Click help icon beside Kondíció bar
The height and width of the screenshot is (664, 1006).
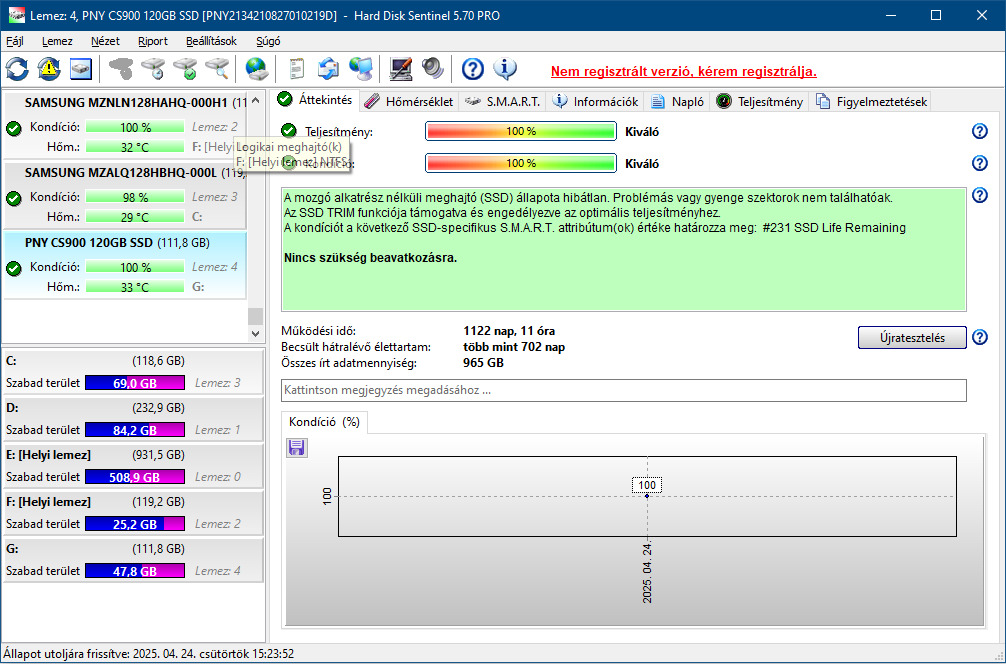point(980,163)
